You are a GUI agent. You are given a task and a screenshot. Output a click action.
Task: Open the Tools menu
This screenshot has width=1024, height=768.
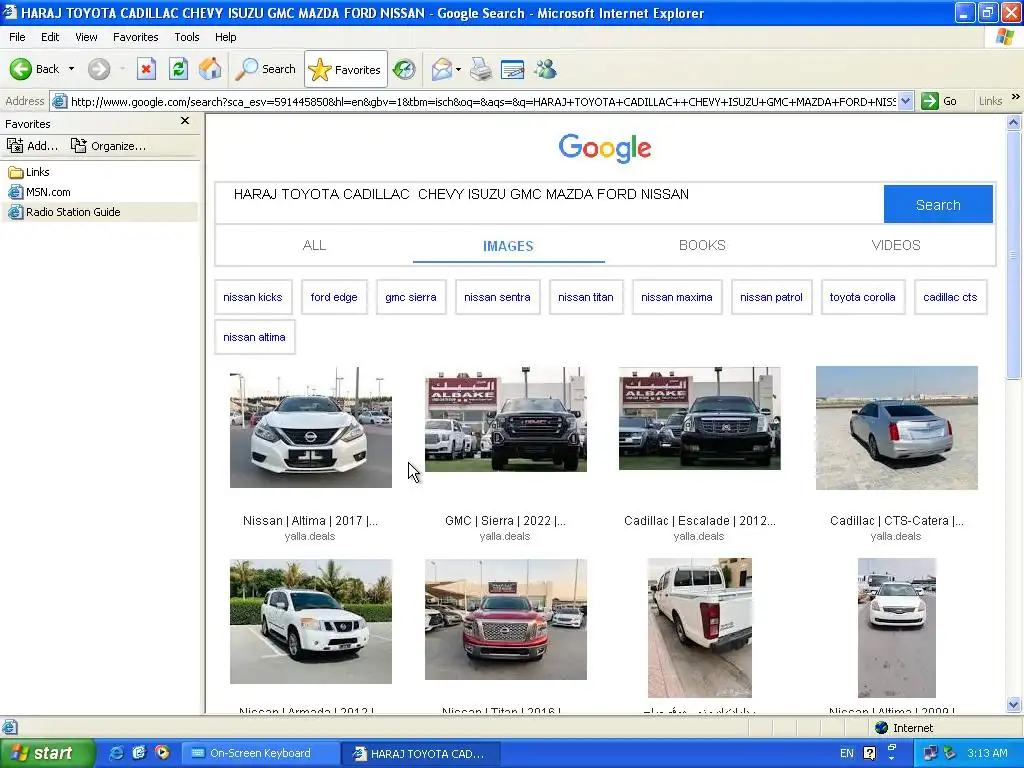[x=186, y=37]
